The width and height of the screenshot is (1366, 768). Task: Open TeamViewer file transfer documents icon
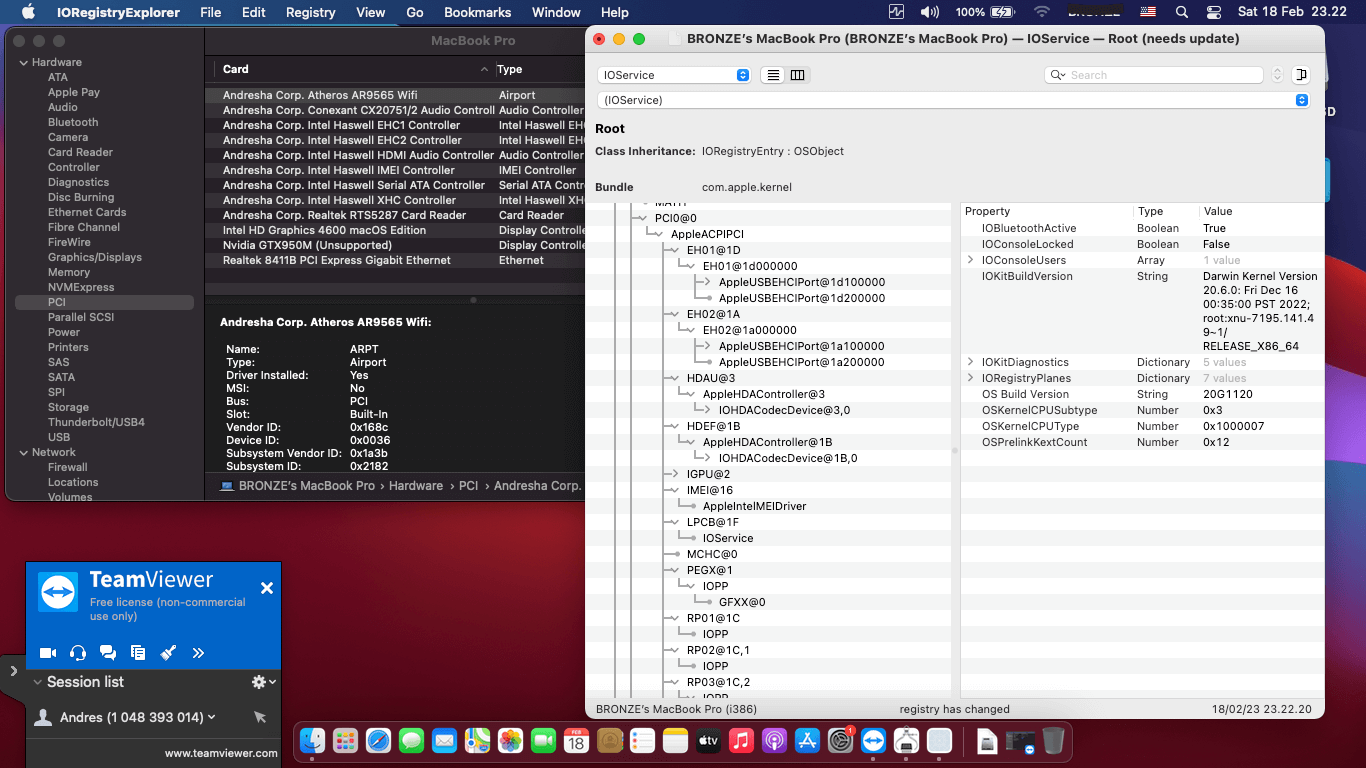tap(138, 653)
